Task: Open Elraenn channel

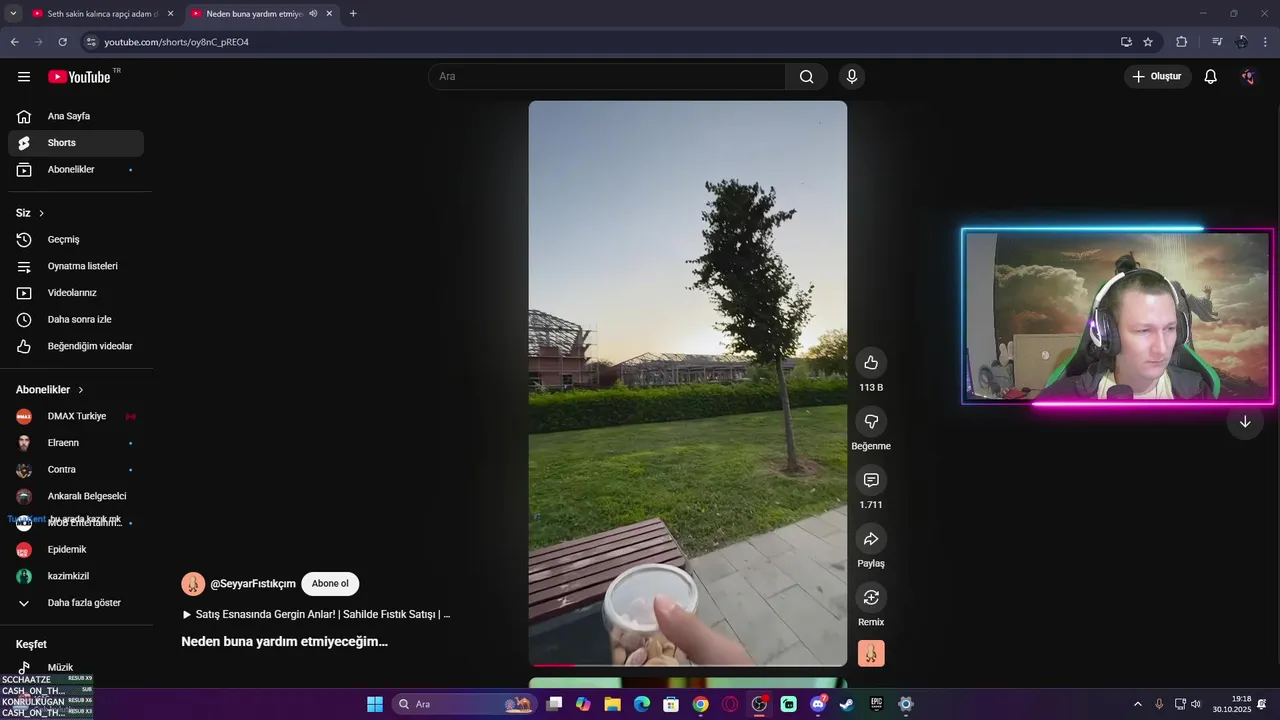Action: [76, 443]
